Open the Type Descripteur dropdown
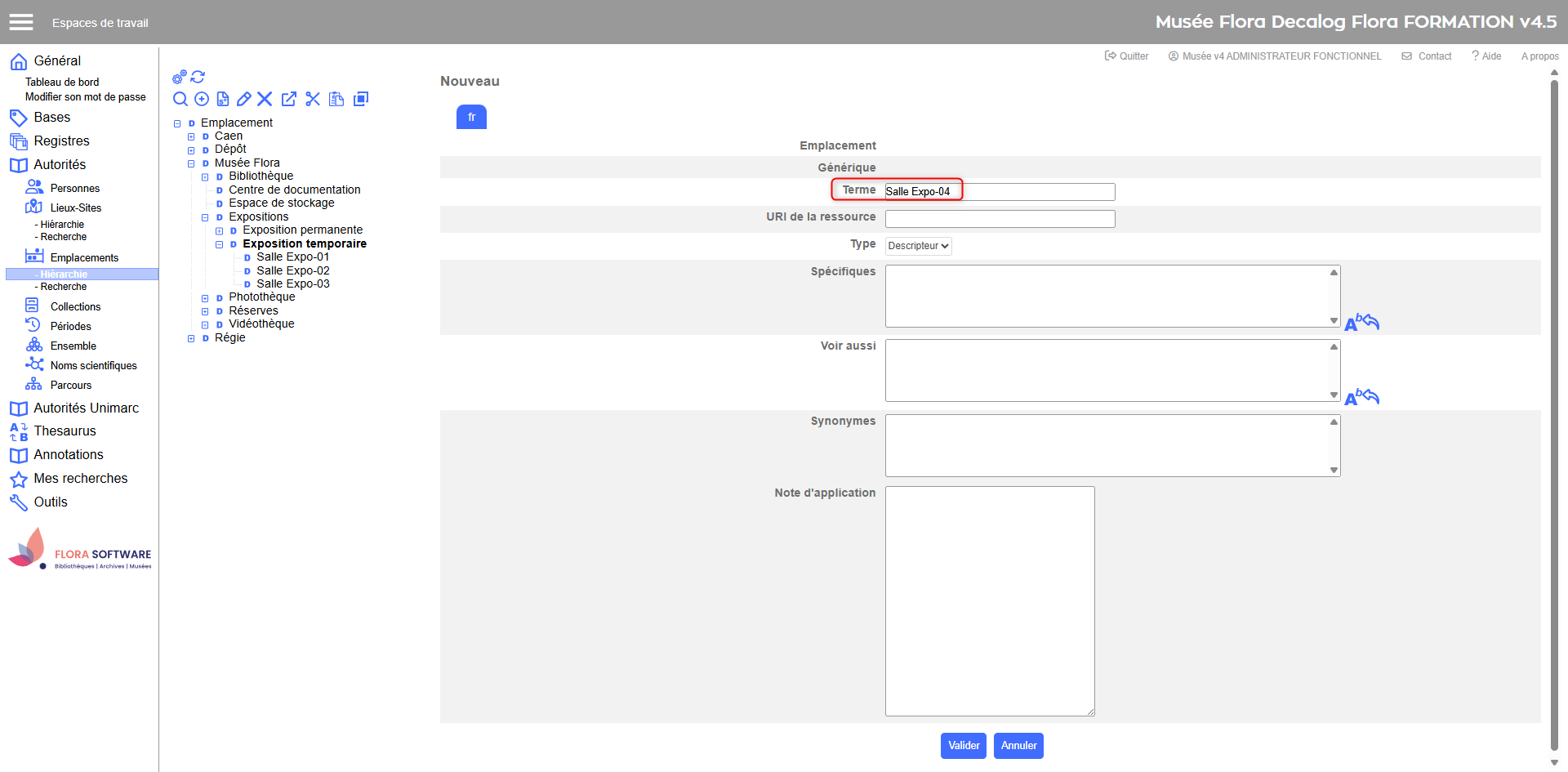This screenshot has width=1568, height=772. (x=918, y=246)
